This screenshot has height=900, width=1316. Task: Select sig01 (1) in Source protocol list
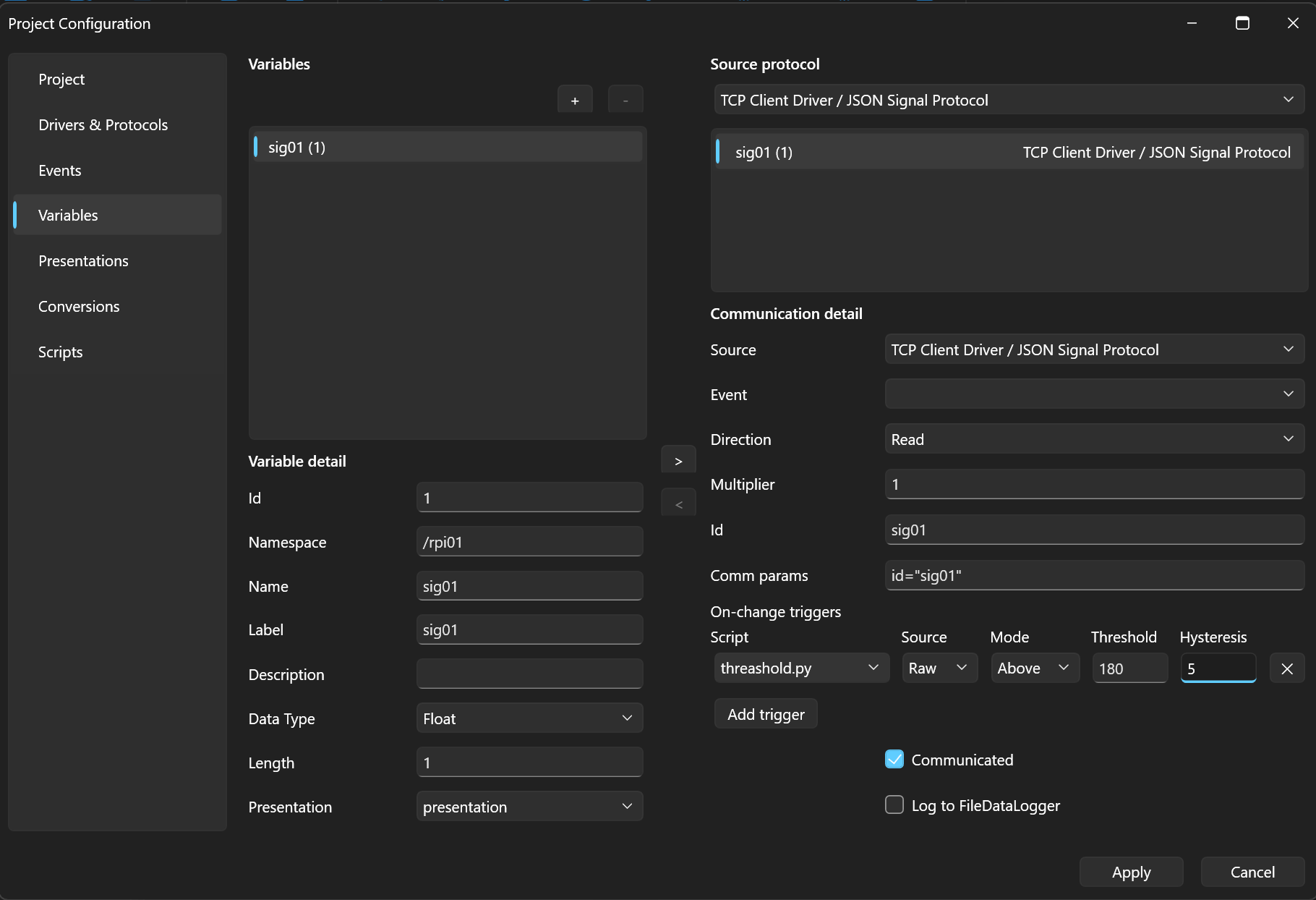coord(1009,152)
